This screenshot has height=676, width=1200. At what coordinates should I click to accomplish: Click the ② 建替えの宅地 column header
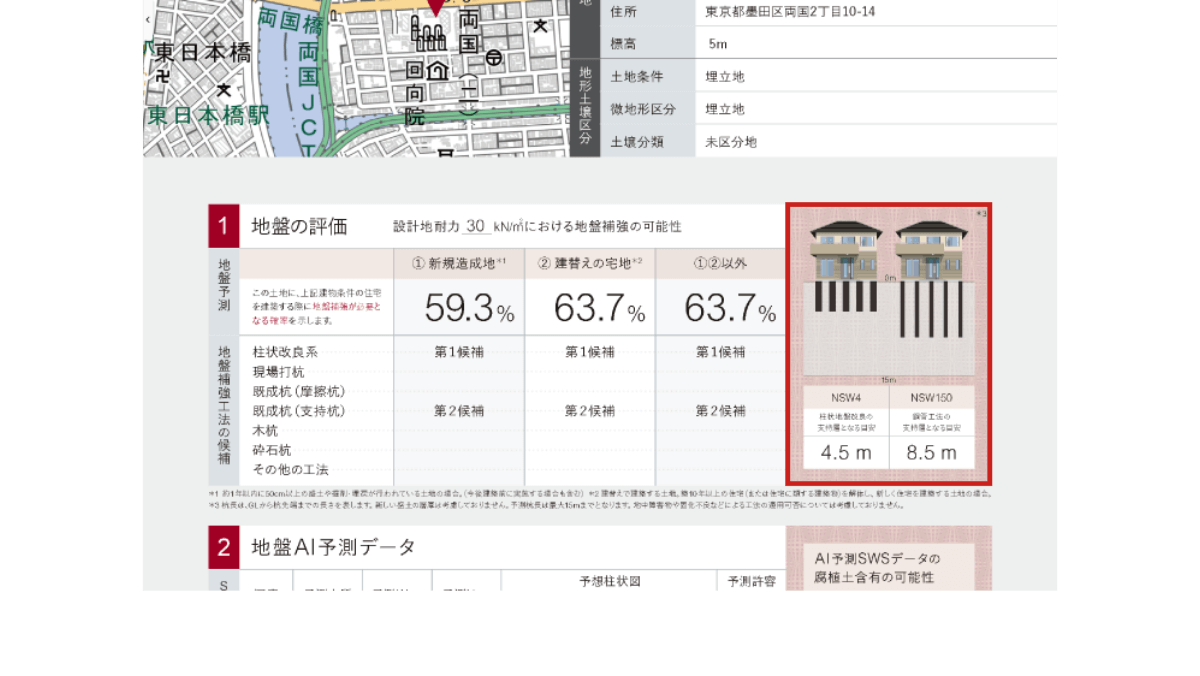click(590, 263)
